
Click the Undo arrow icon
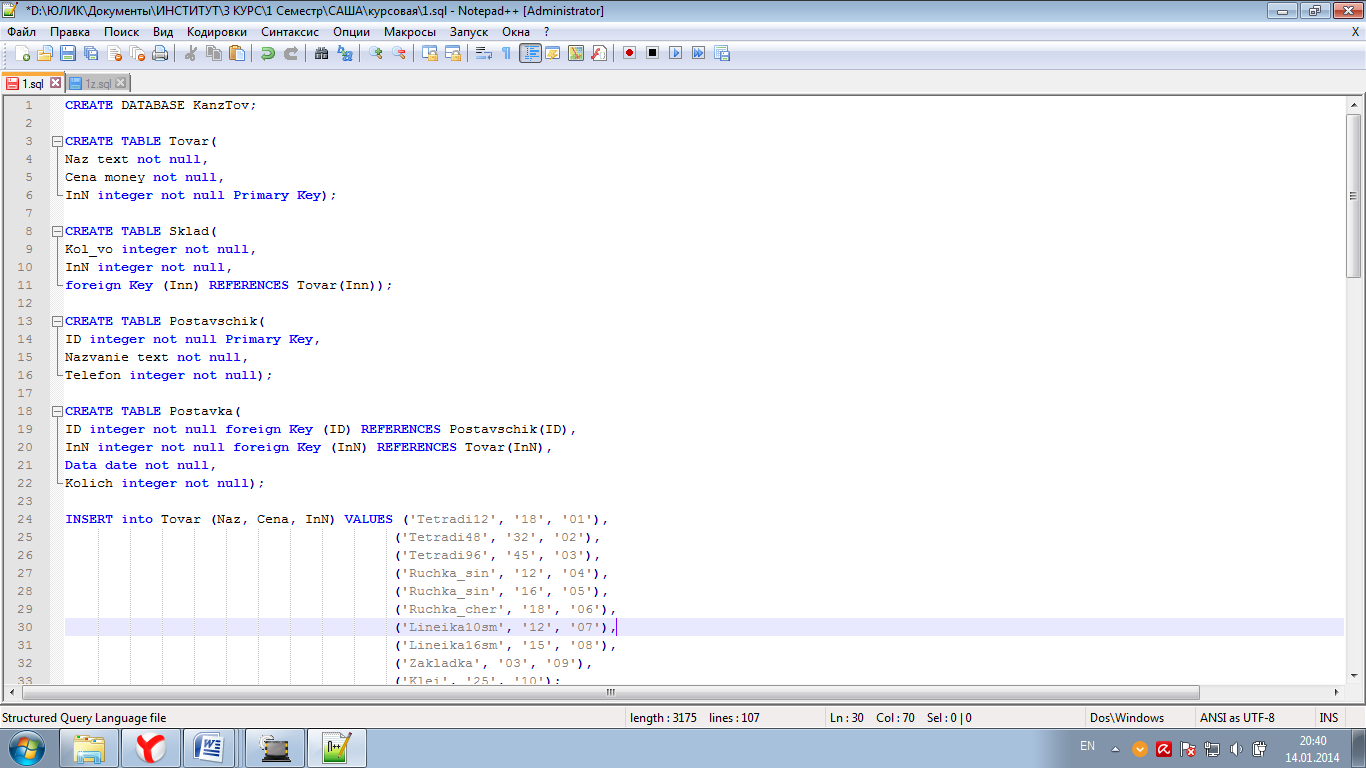point(268,53)
